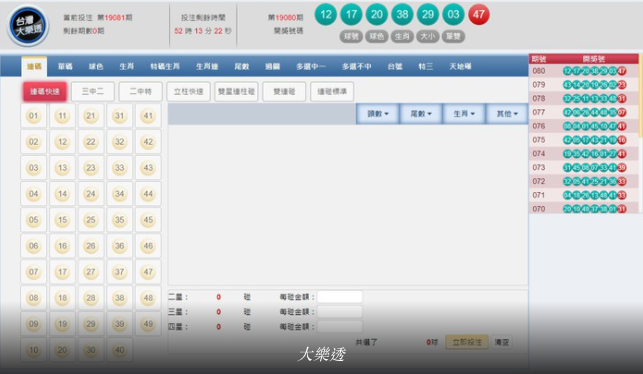Focus the 四星 amount input field

(340, 327)
